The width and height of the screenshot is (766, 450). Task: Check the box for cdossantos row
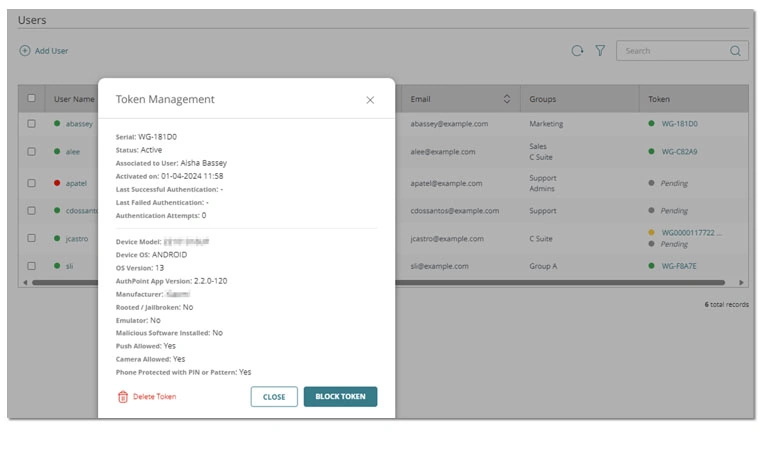31,211
